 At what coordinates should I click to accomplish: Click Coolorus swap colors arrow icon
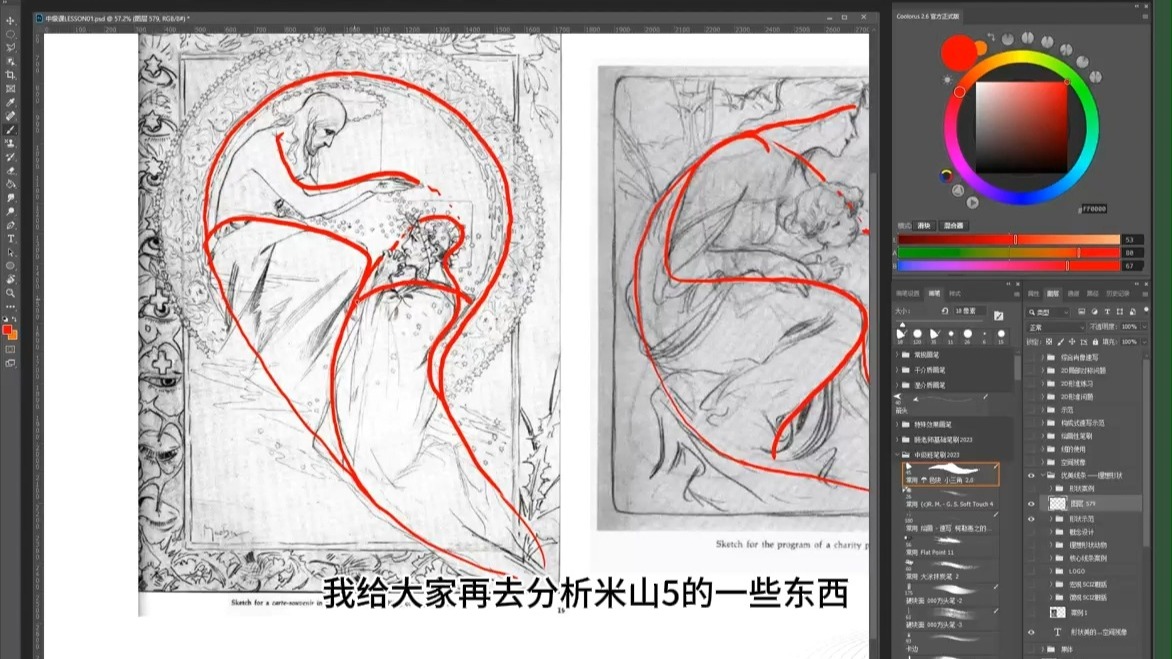990,36
